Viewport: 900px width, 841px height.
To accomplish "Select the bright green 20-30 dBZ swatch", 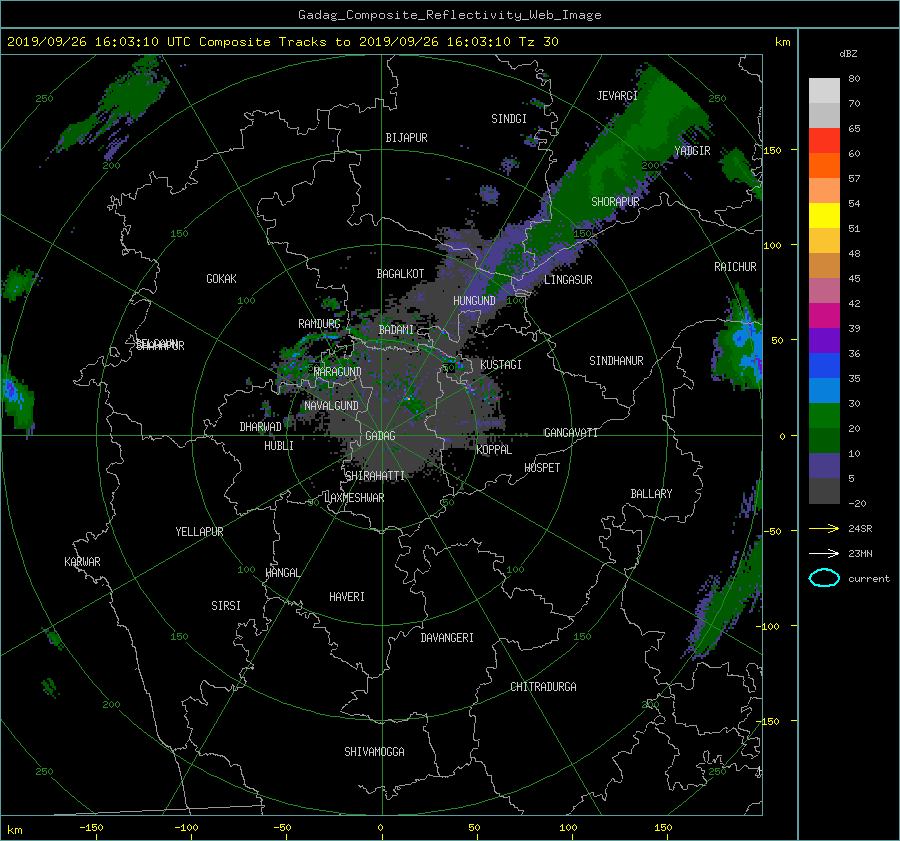I will click(x=824, y=416).
